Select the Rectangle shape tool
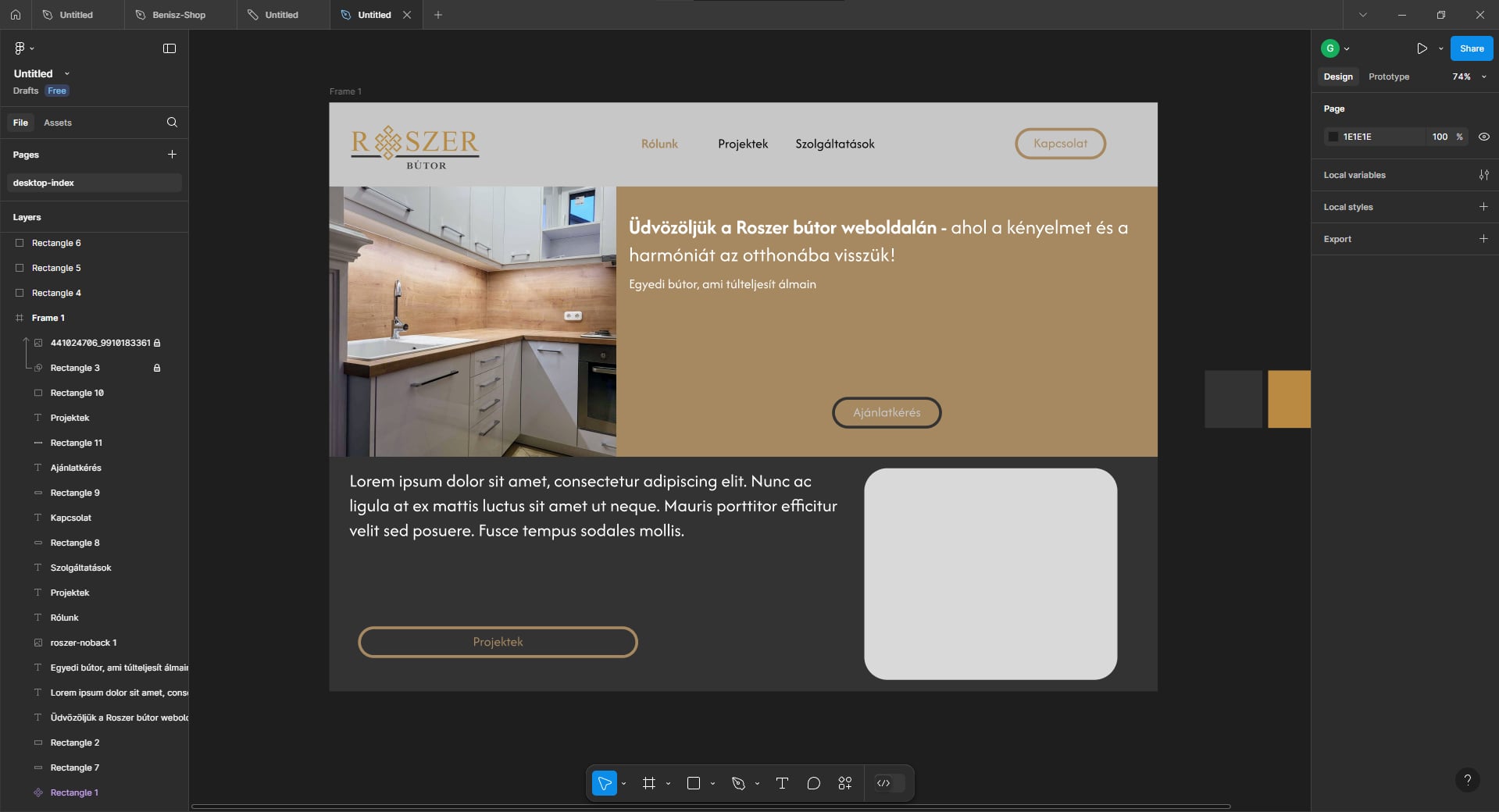The width and height of the screenshot is (1499, 812). point(693,783)
